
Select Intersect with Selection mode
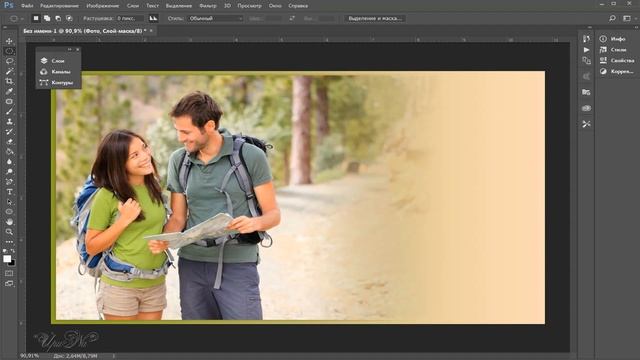69,18
